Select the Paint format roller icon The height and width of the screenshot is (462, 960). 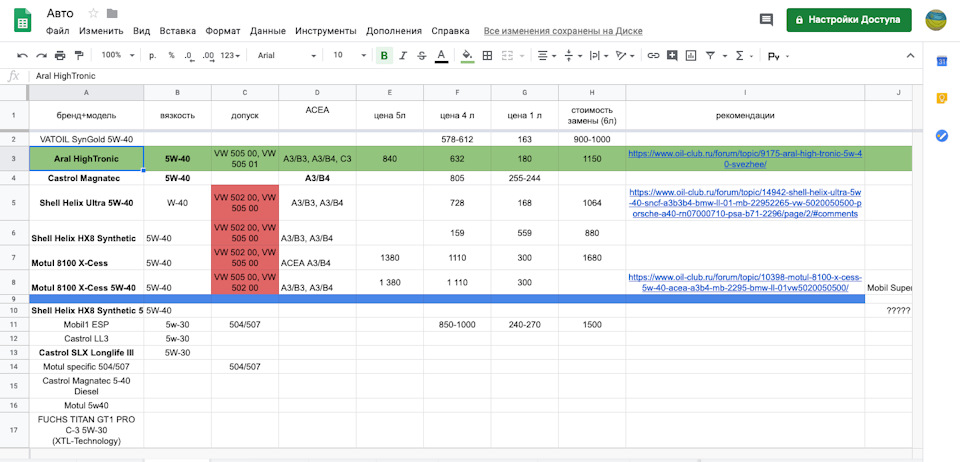pyautogui.click(x=78, y=56)
